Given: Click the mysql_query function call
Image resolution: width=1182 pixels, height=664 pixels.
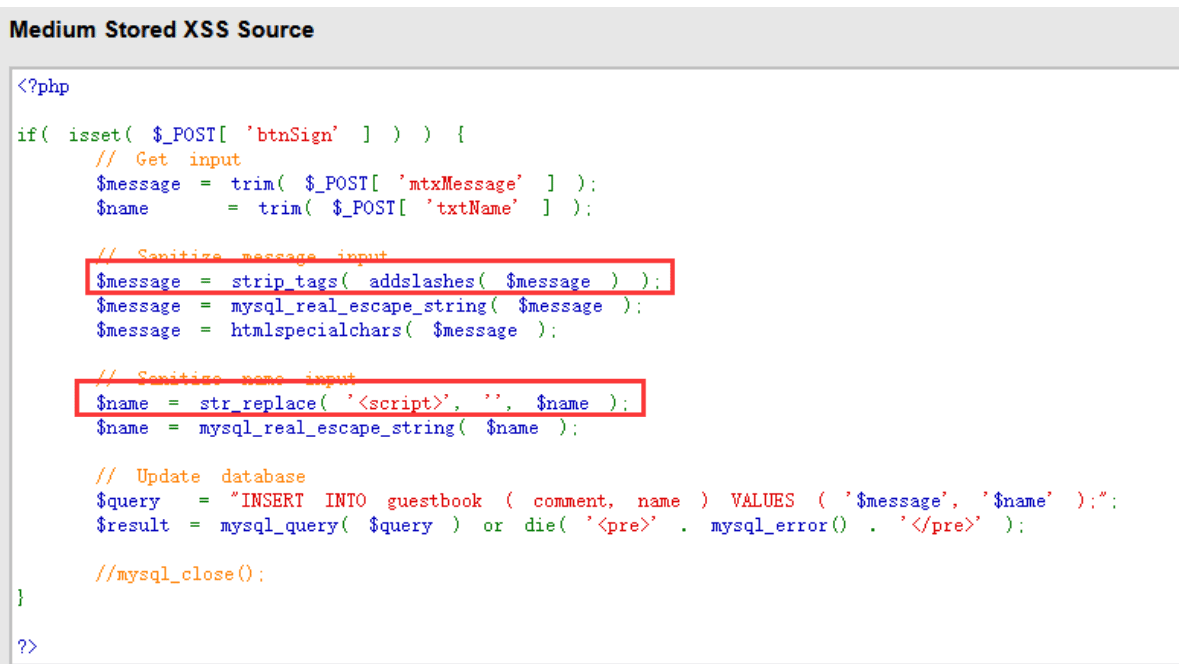Looking at the screenshot, I should (x=340, y=525).
